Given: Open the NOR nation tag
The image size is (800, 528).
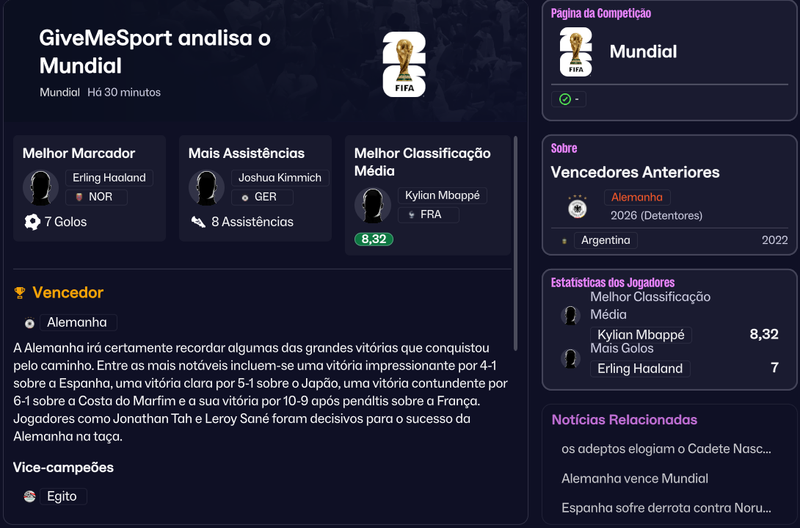Looking at the screenshot, I should [x=96, y=197].
